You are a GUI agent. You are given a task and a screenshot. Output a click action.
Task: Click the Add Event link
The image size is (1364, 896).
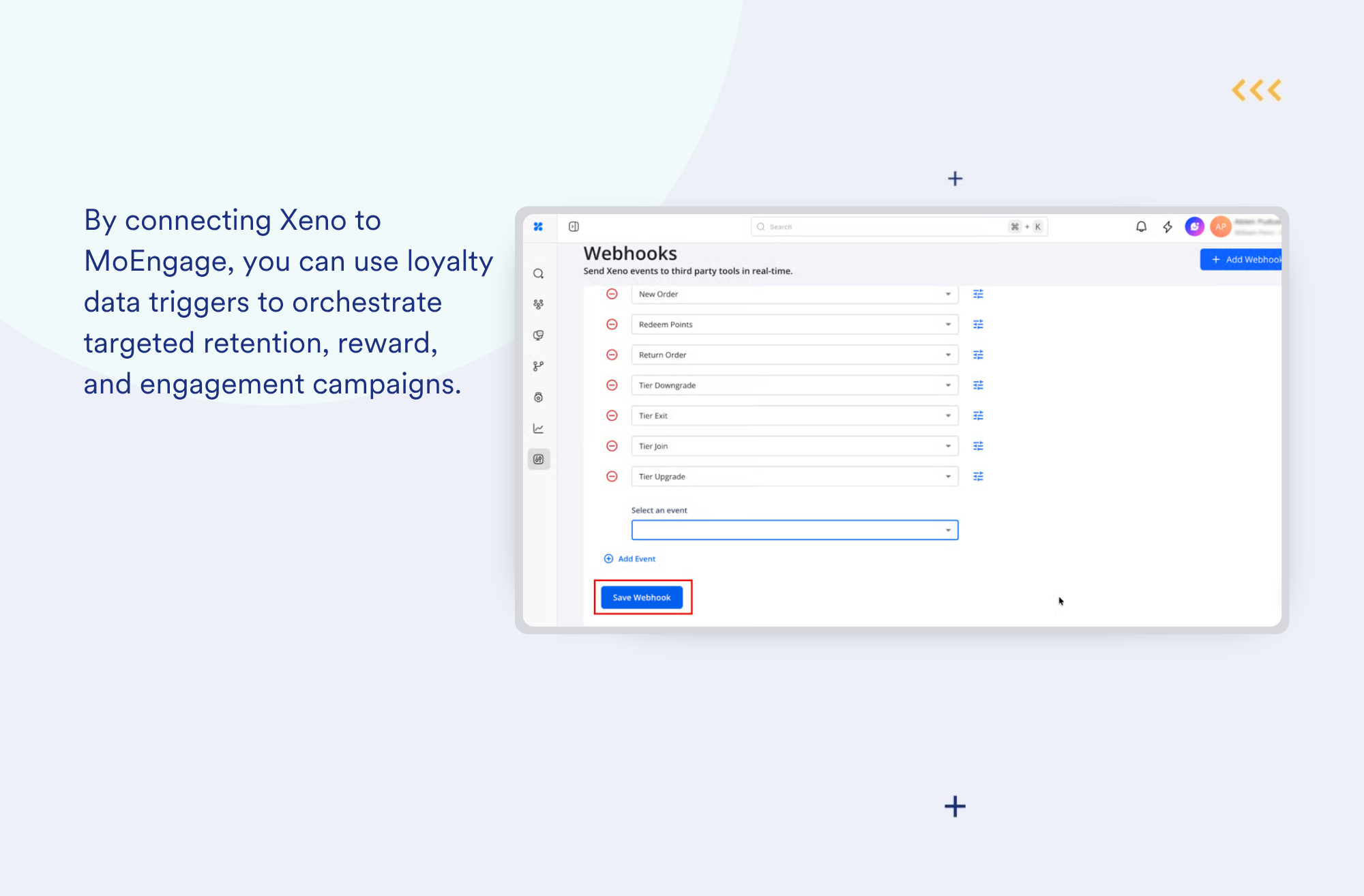629,558
